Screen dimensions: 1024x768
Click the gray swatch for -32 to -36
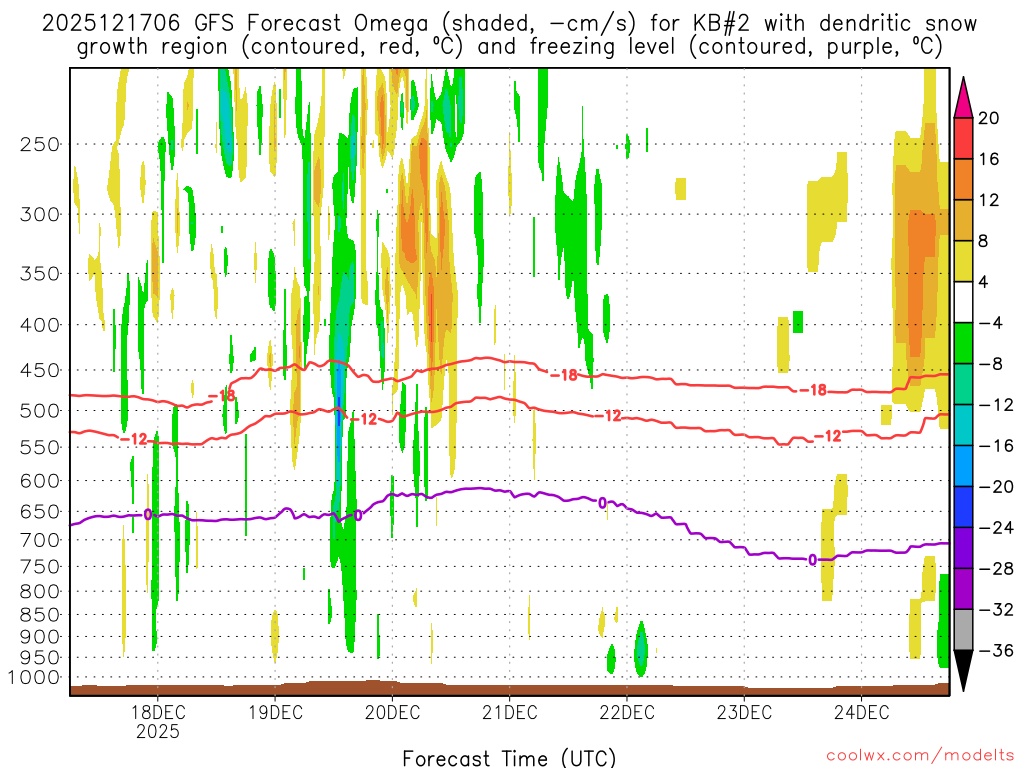[963, 630]
